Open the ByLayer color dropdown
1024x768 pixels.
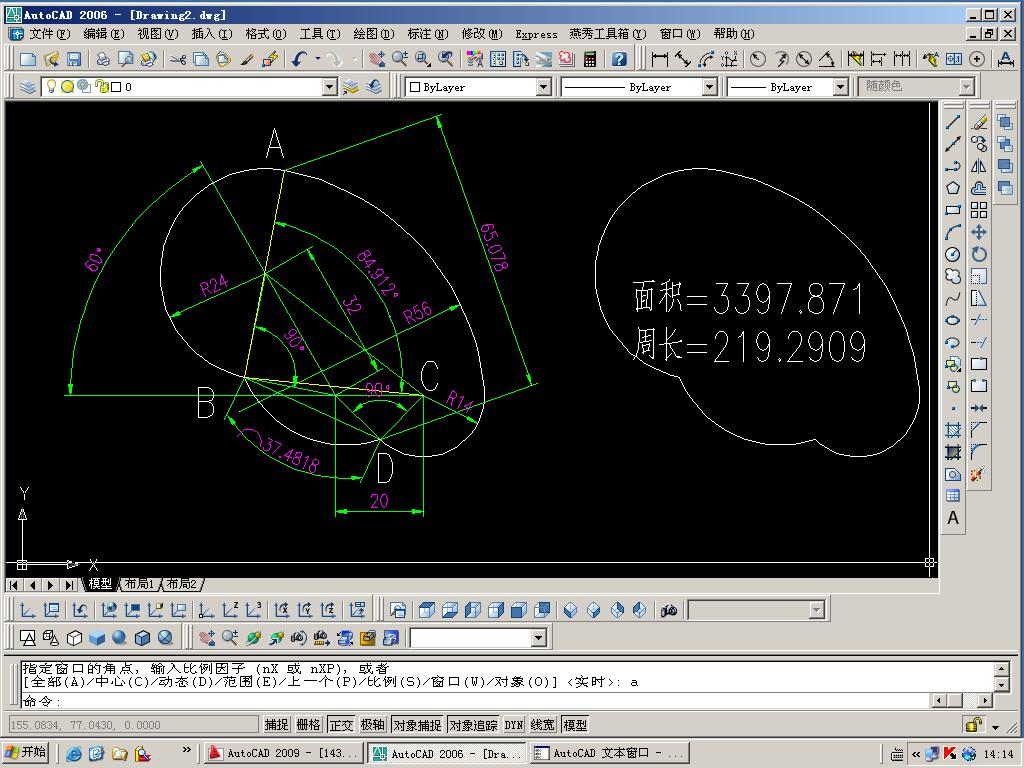[x=543, y=87]
